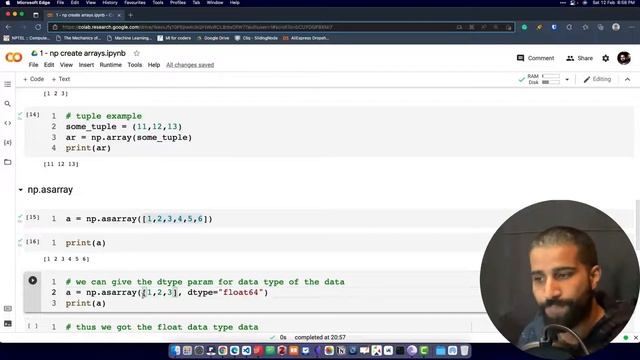Open macOS History menu in menu bar
The width and height of the screenshot is (640, 360).
click(110, 2)
